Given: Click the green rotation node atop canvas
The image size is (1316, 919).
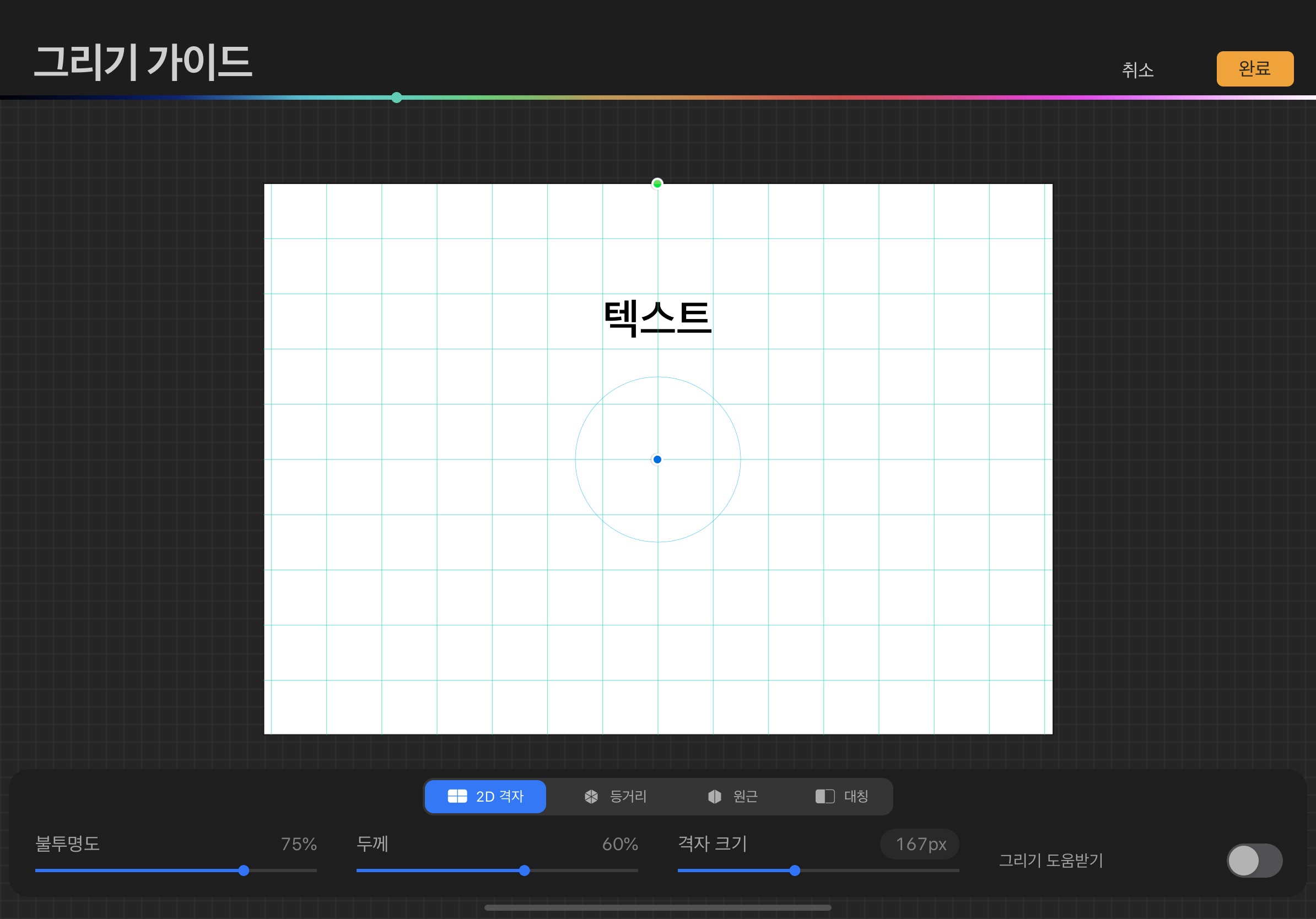Looking at the screenshot, I should click(657, 183).
